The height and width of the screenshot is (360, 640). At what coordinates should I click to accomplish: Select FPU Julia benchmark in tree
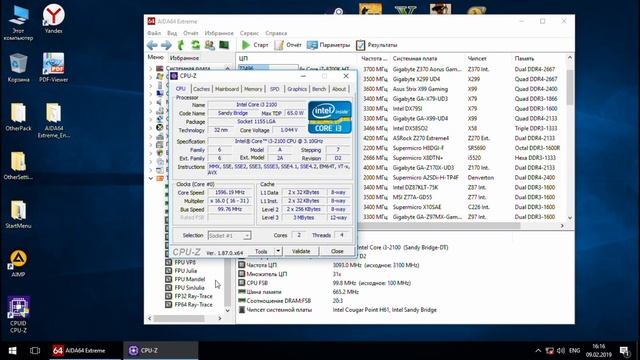[x=181, y=271]
